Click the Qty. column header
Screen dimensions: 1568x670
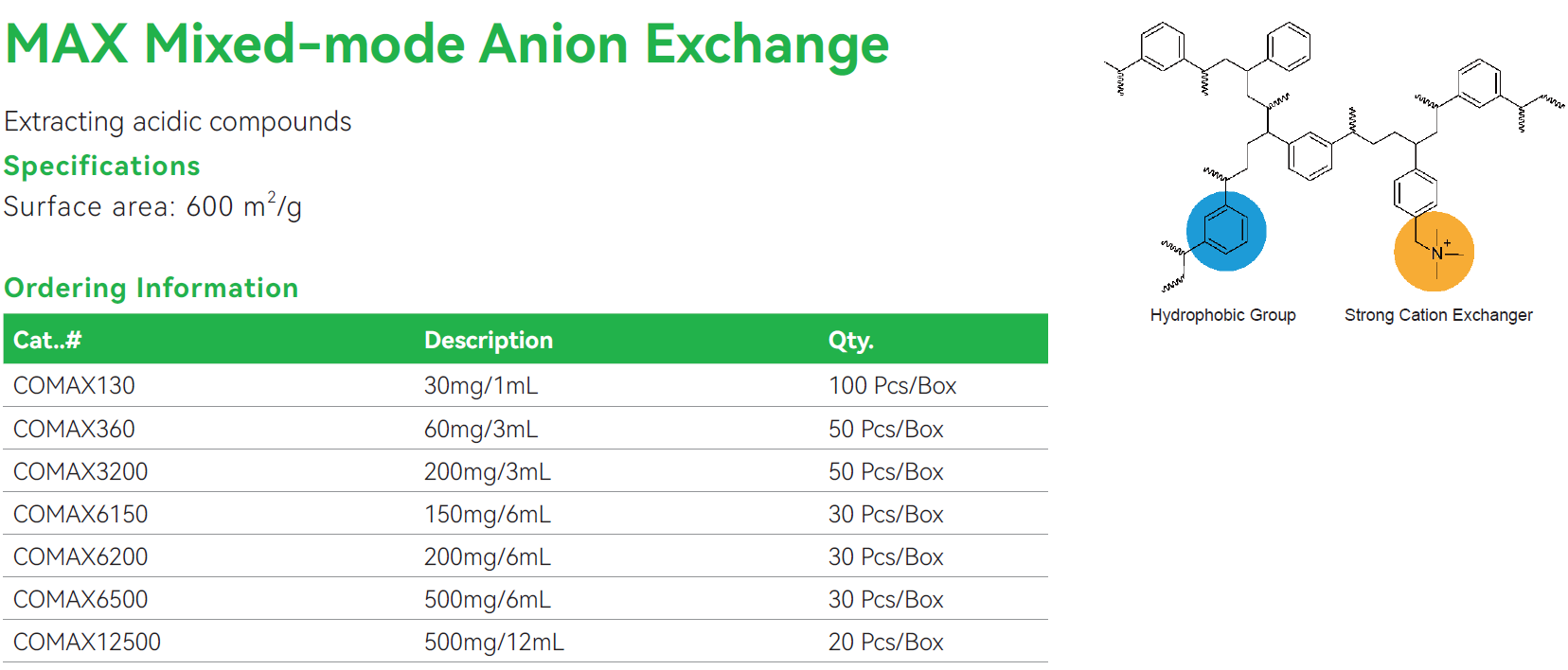850,340
